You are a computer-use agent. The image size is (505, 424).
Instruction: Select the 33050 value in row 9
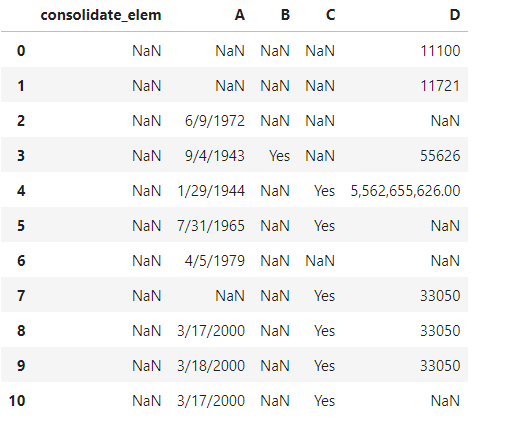pyautogui.click(x=440, y=366)
